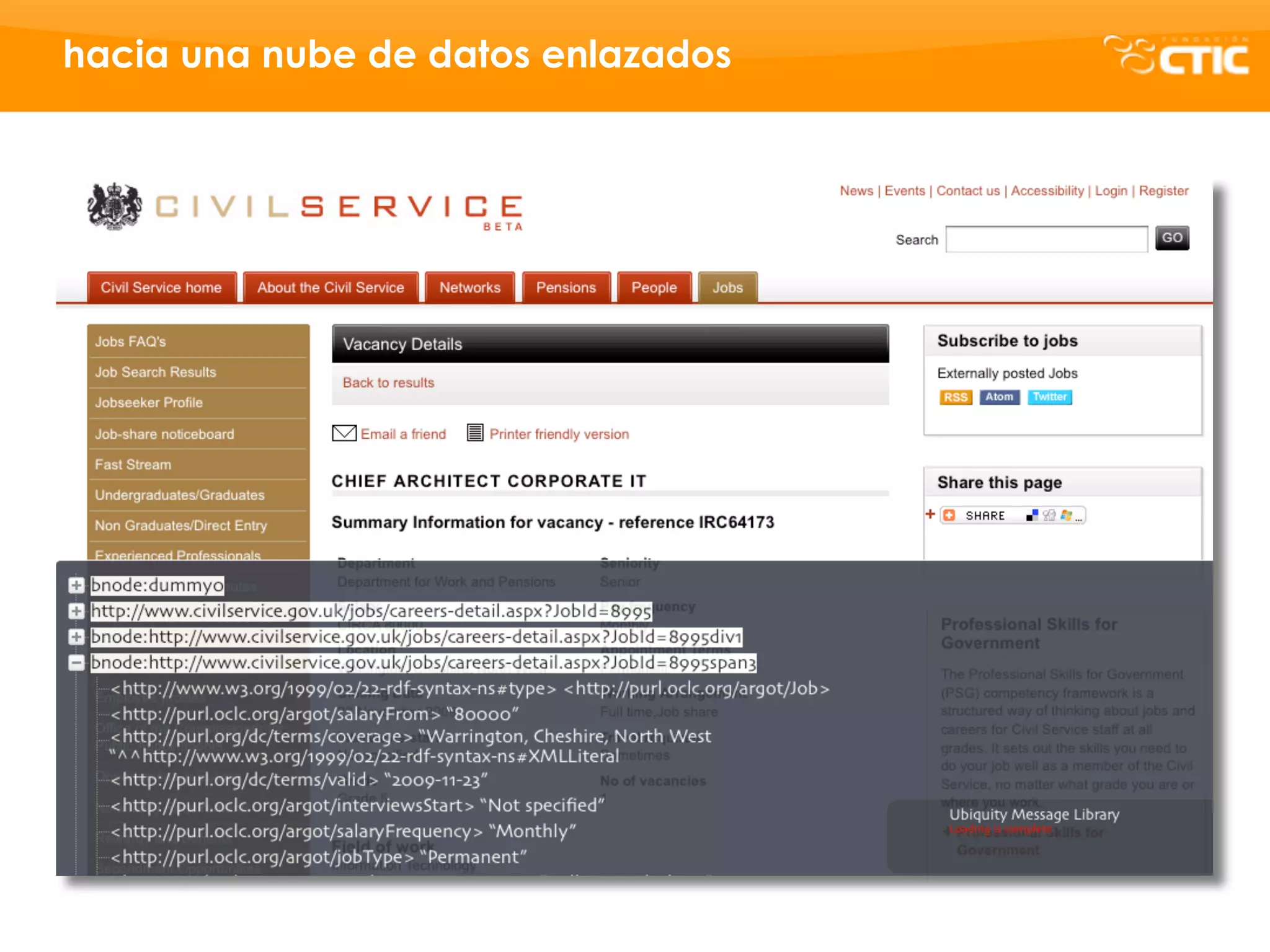The width and height of the screenshot is (1270, 952).
Task: Open the Accessibility link
Action: (1047, 191)
